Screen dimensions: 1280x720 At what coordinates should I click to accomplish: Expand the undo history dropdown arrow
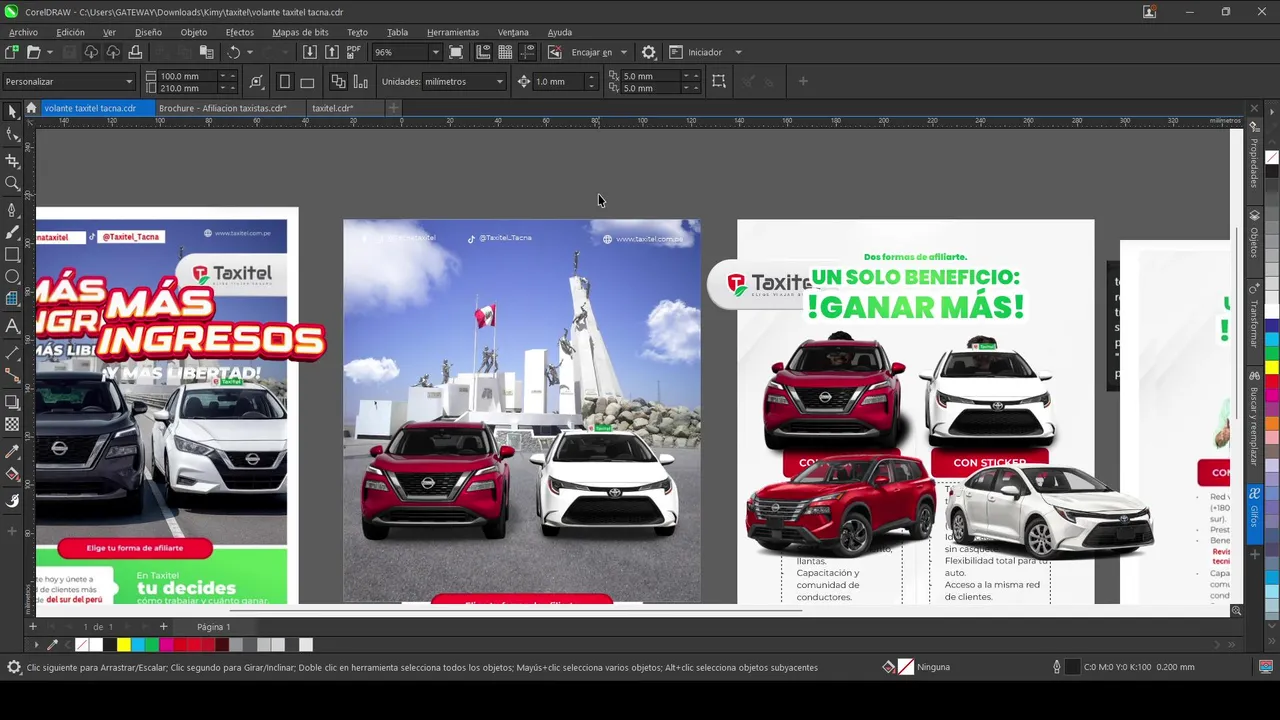[x=249, y=52]
